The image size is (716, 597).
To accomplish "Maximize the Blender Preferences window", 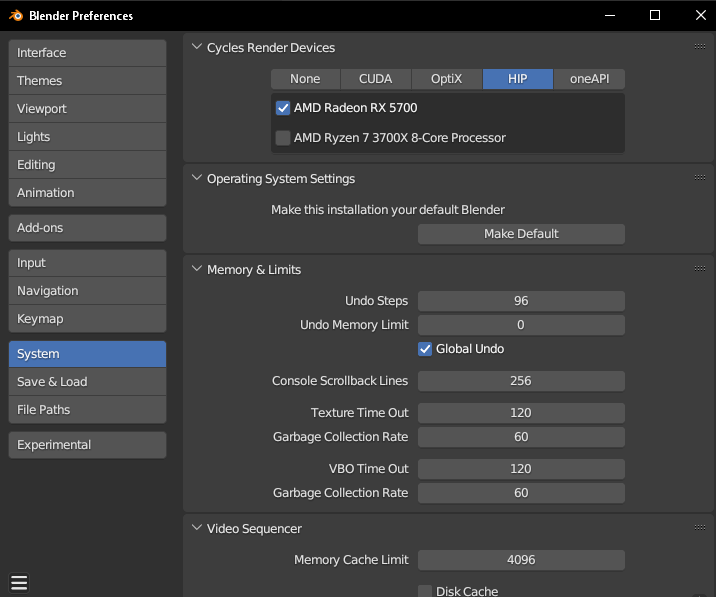I will [655, 16].
